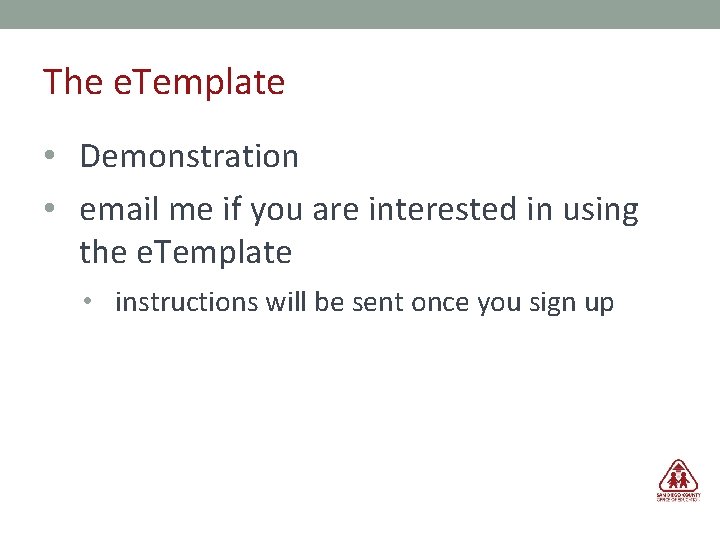Image resolution: width=720 pixels, height=540 pixels.
Task: Click the words will be sent
Action: coord(335,302)
